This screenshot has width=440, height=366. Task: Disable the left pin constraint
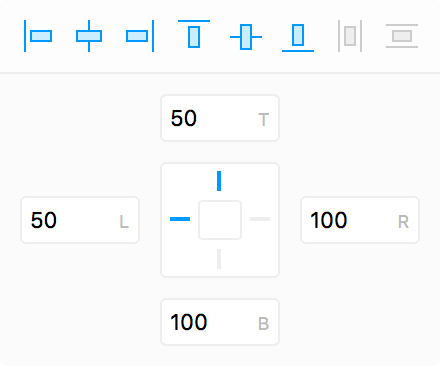coord(180,219)
